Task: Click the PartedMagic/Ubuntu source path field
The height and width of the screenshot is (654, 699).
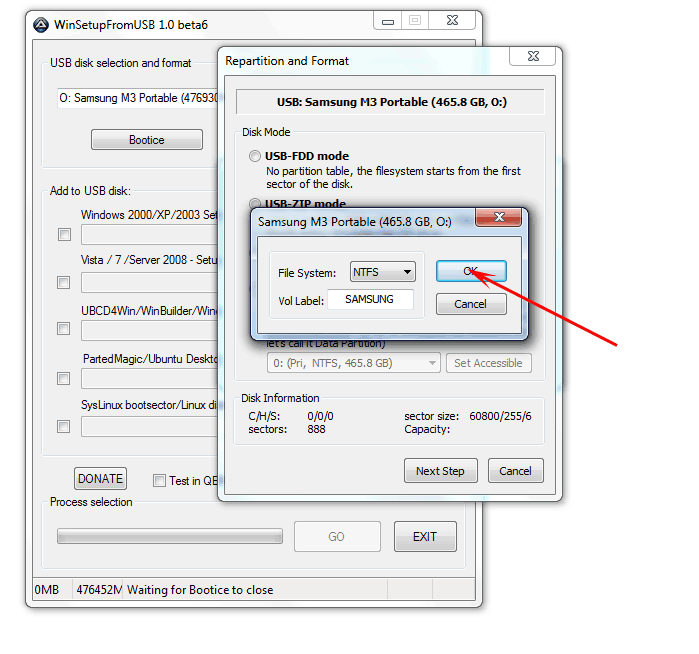Action: pyautogui.click(x=149, y=379)
